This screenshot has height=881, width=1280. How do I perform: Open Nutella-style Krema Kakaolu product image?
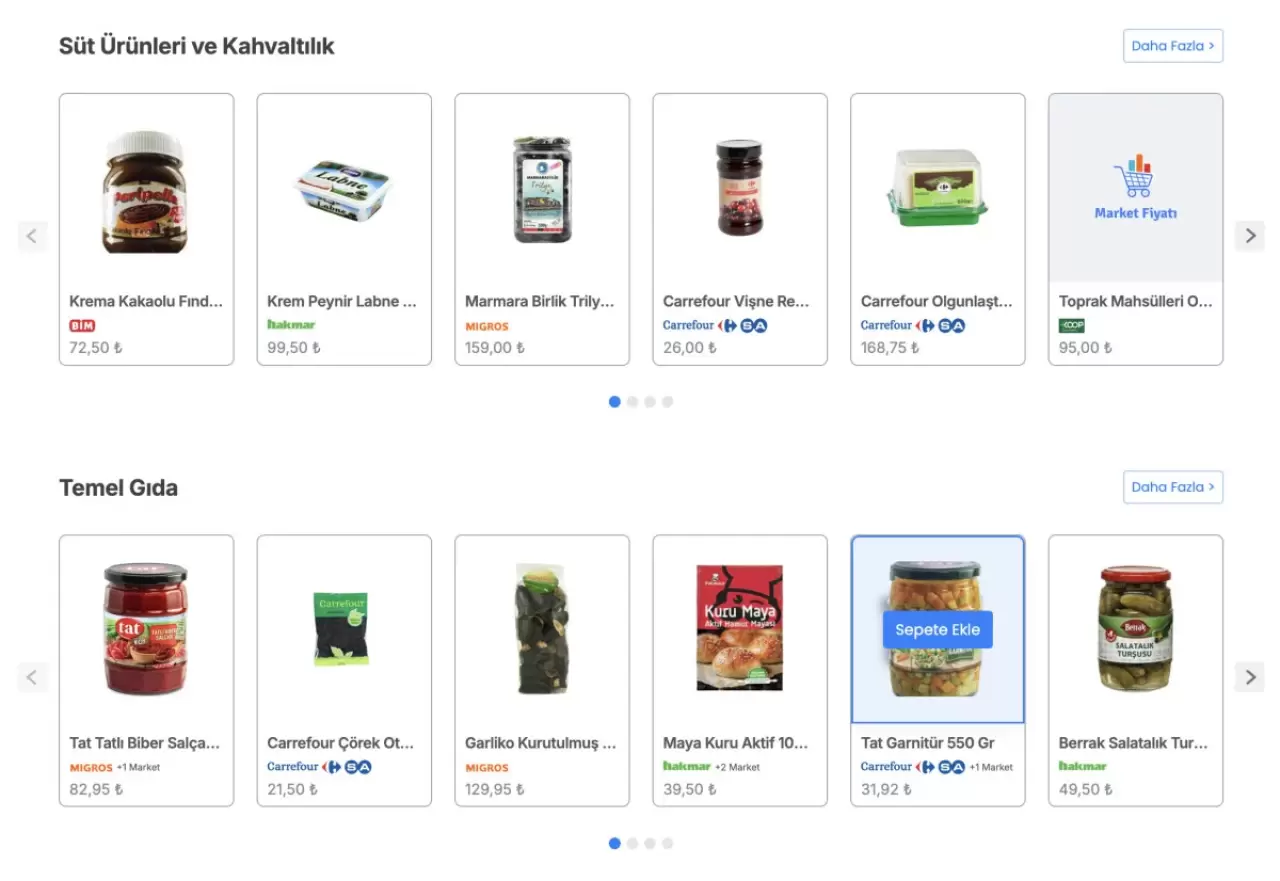pos(146,191)
